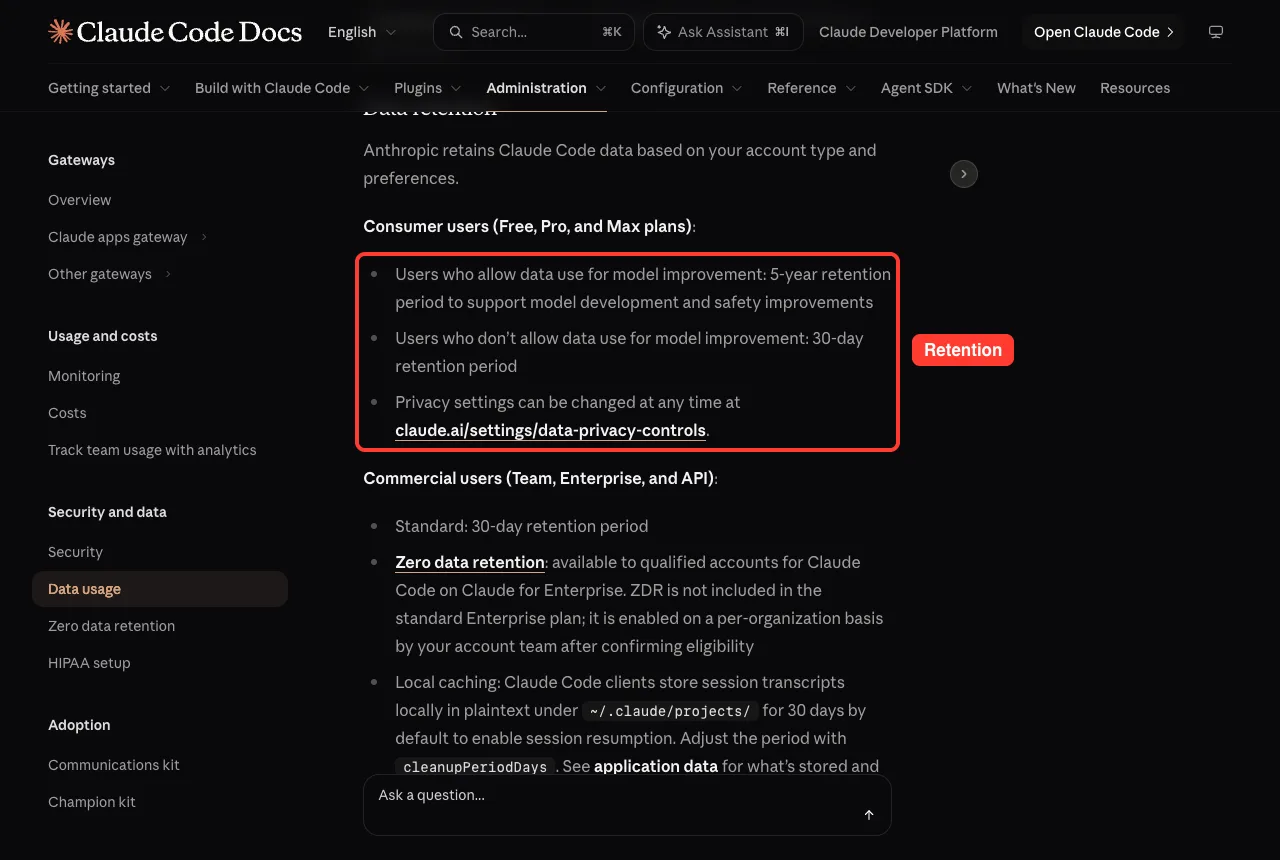Open the Zero data retention inline link
This screenshot has height=860, width=1280.
click(470, 562)
